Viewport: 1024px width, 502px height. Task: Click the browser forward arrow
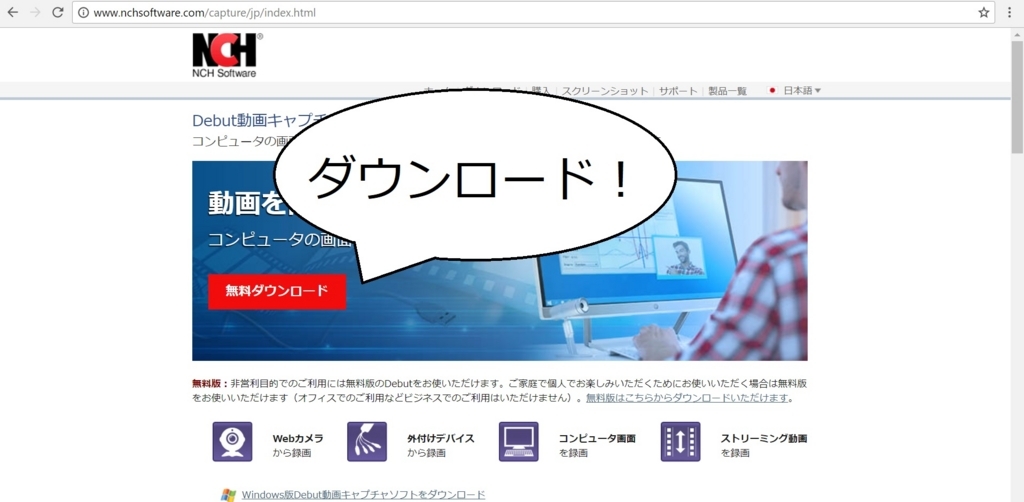tap(35, 12)
